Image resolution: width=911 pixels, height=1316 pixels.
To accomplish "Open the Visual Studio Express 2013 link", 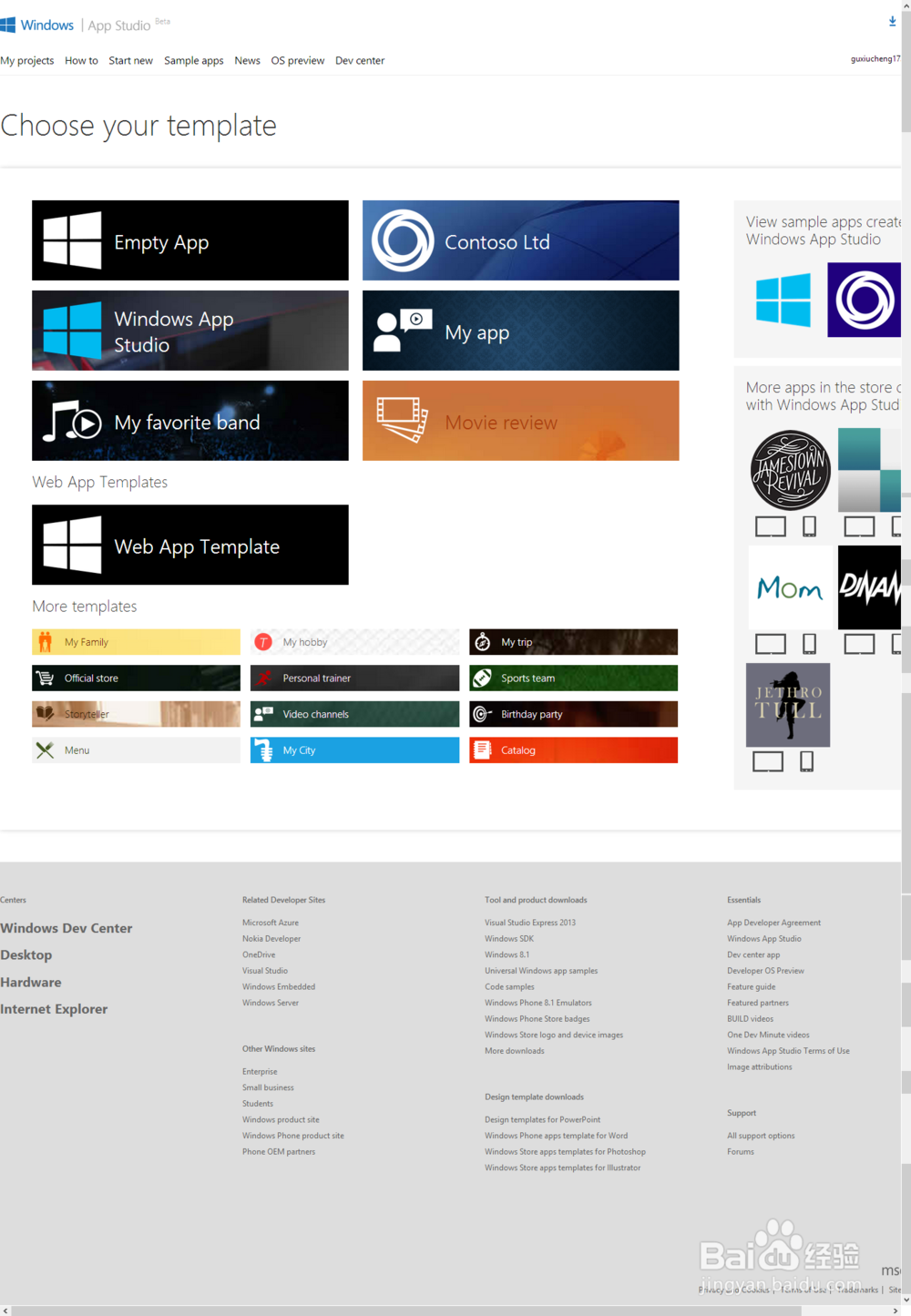I will (530, 923).
